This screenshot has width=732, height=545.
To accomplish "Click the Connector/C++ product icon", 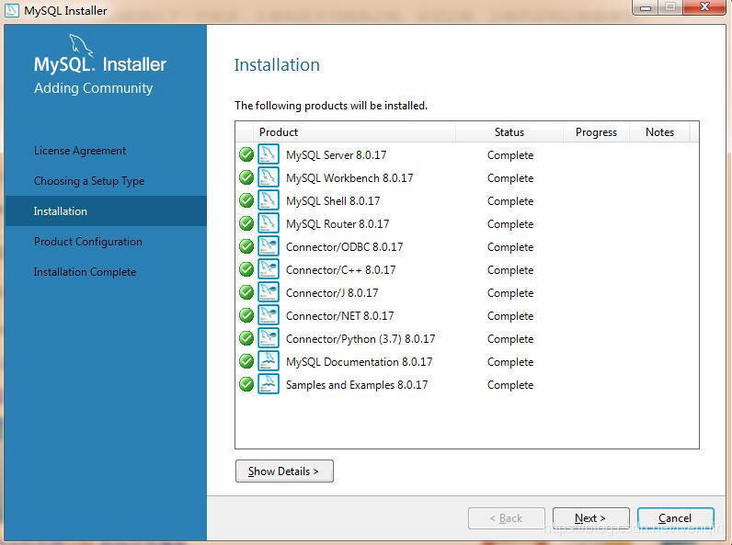I will (268, 269).
